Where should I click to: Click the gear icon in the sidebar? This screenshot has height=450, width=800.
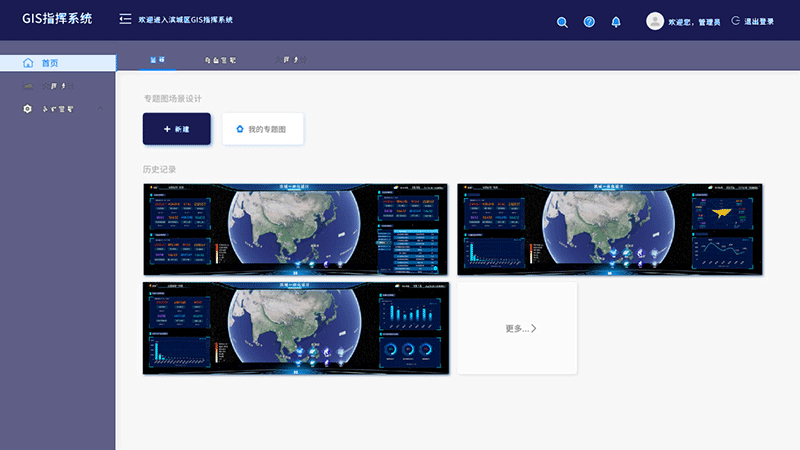28,109
